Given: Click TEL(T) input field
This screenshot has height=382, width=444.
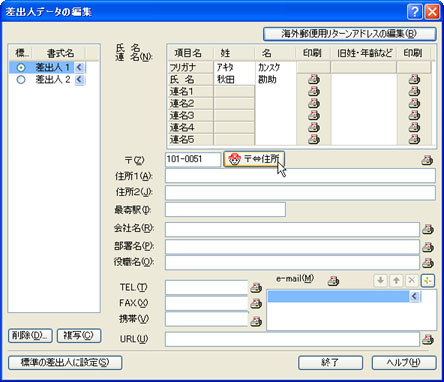Looking at the screenshot, I should 206,287.
